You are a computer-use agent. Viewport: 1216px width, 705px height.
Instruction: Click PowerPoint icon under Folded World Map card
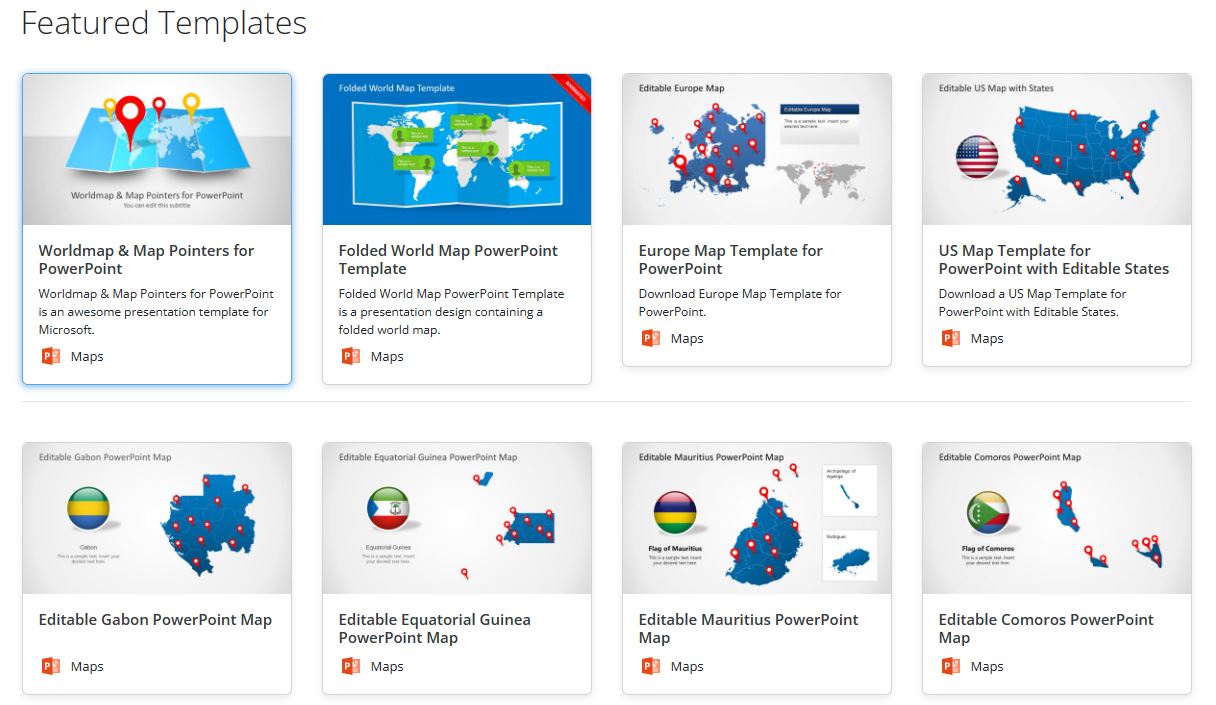pyautogui.click(x=351, y=356)
